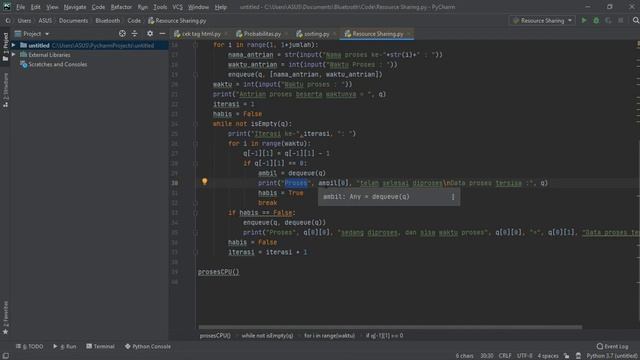Open the Tools menu
The width and height of the screenshot is (640, 360).
pyautogui.click(x=160, y=7)
